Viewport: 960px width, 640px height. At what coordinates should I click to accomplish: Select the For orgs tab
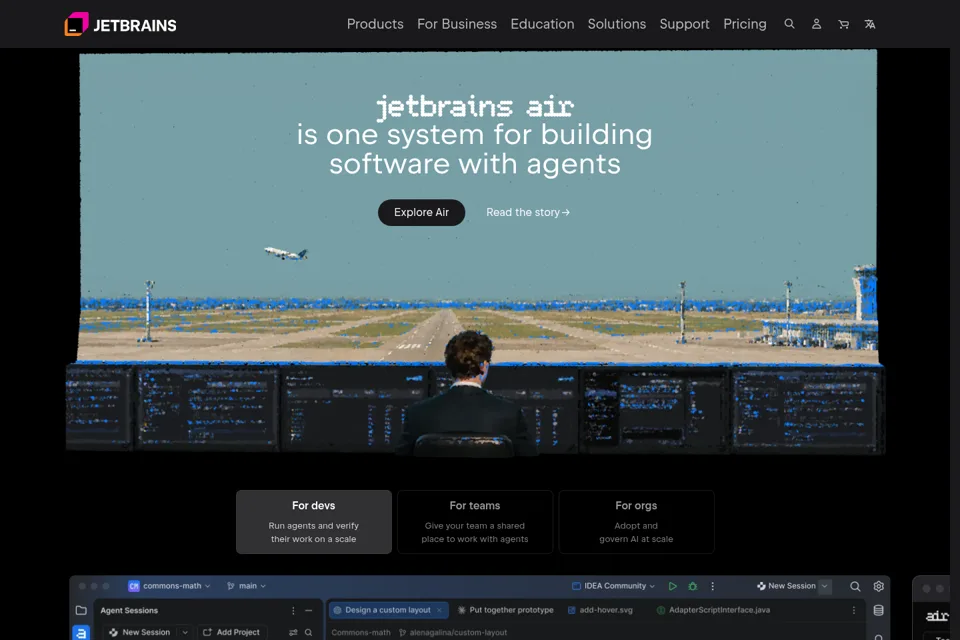click(x=636, y=522)
